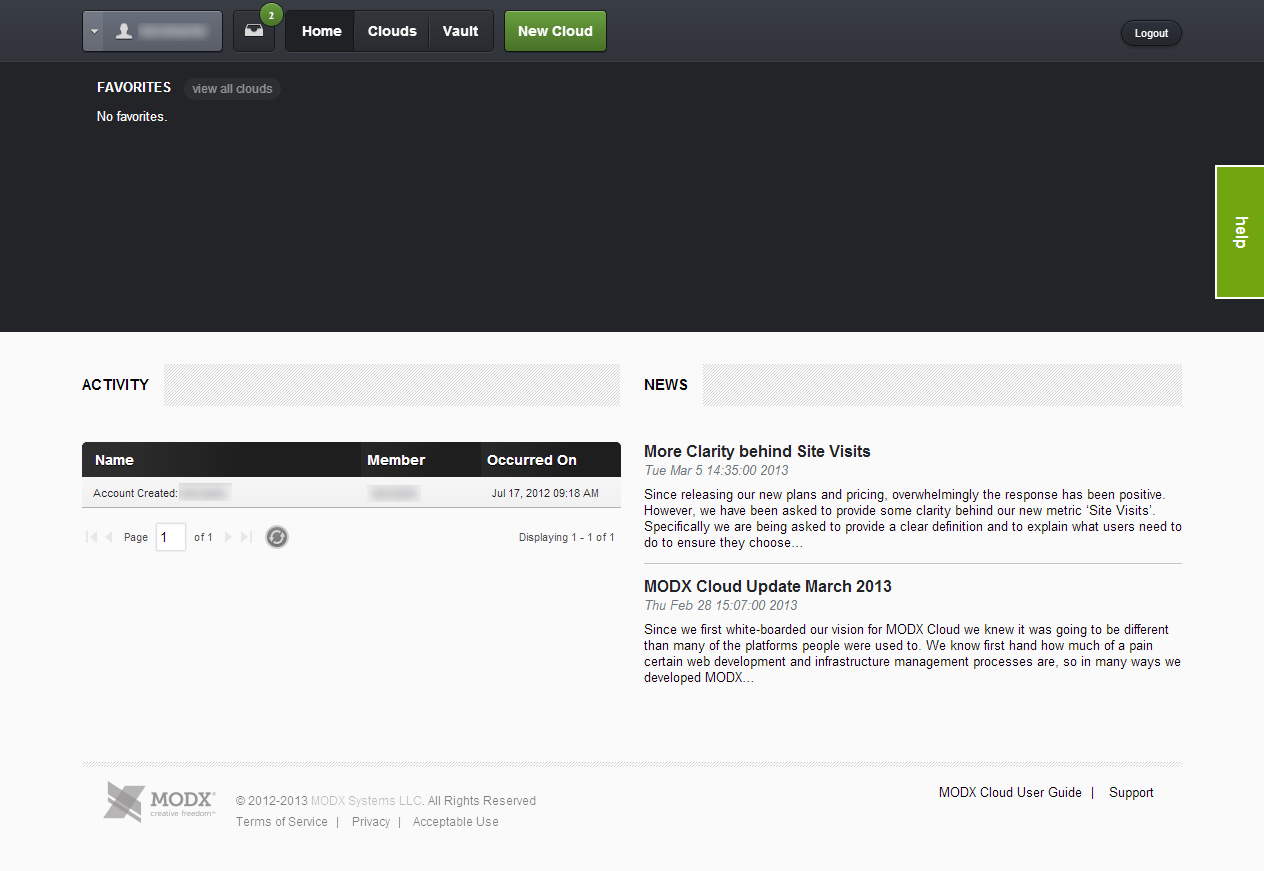The image size is (1264, 871).
Task: Open MODX Cloud Update March 2013 article
Action: (x=768, y=586)
